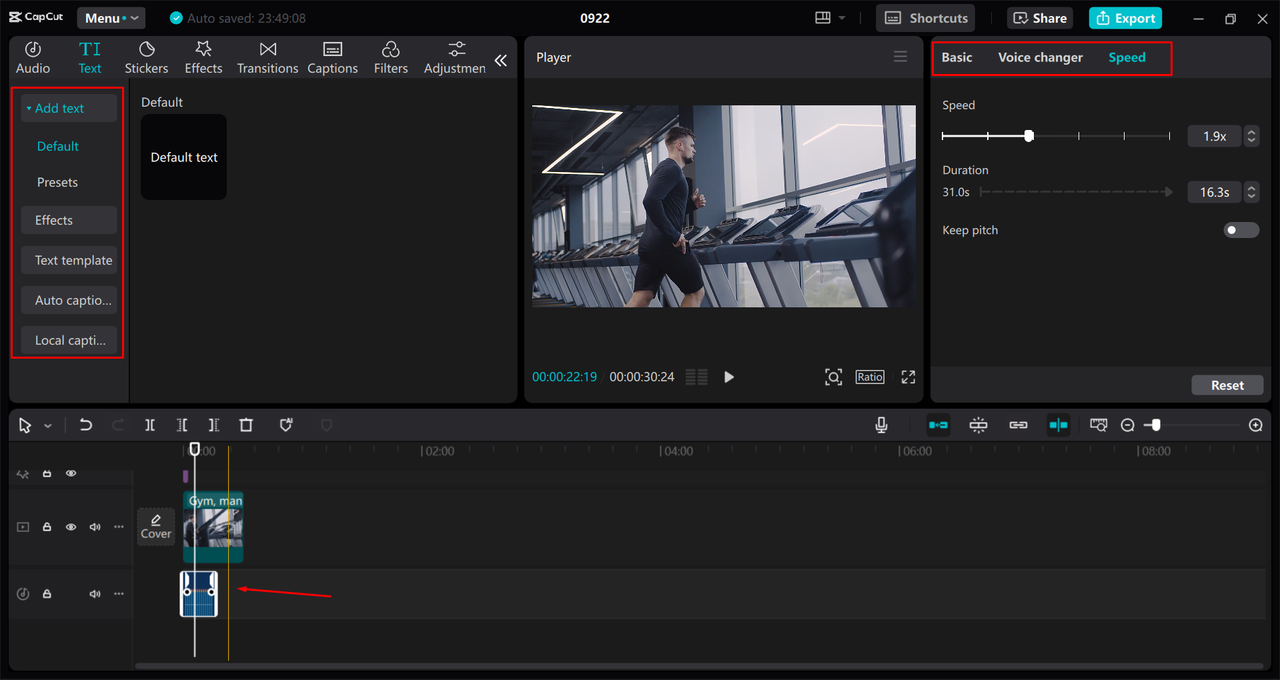Open more options for audio track

point(119,594)
